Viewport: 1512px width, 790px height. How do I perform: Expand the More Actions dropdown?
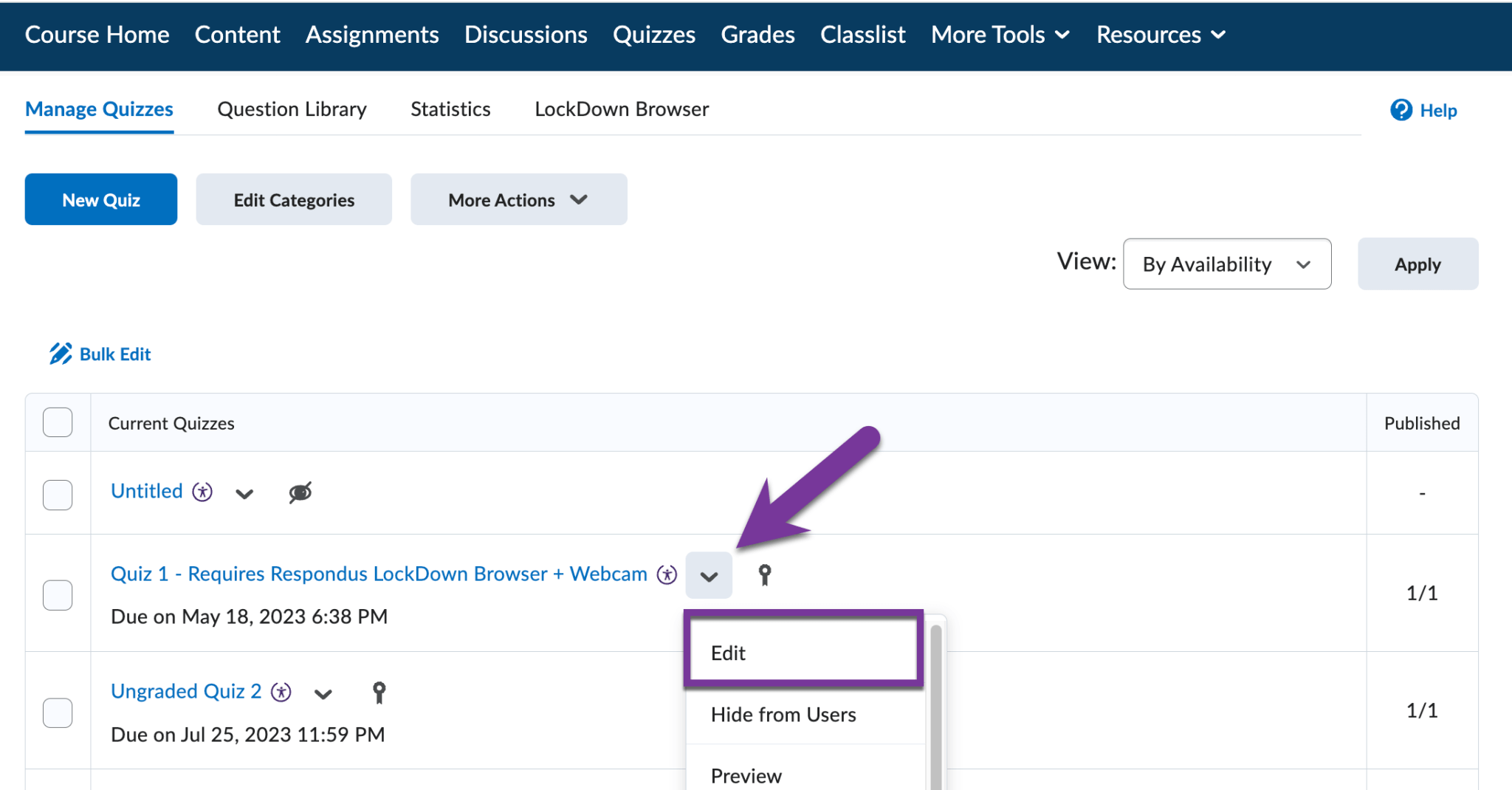coord(518,199)
